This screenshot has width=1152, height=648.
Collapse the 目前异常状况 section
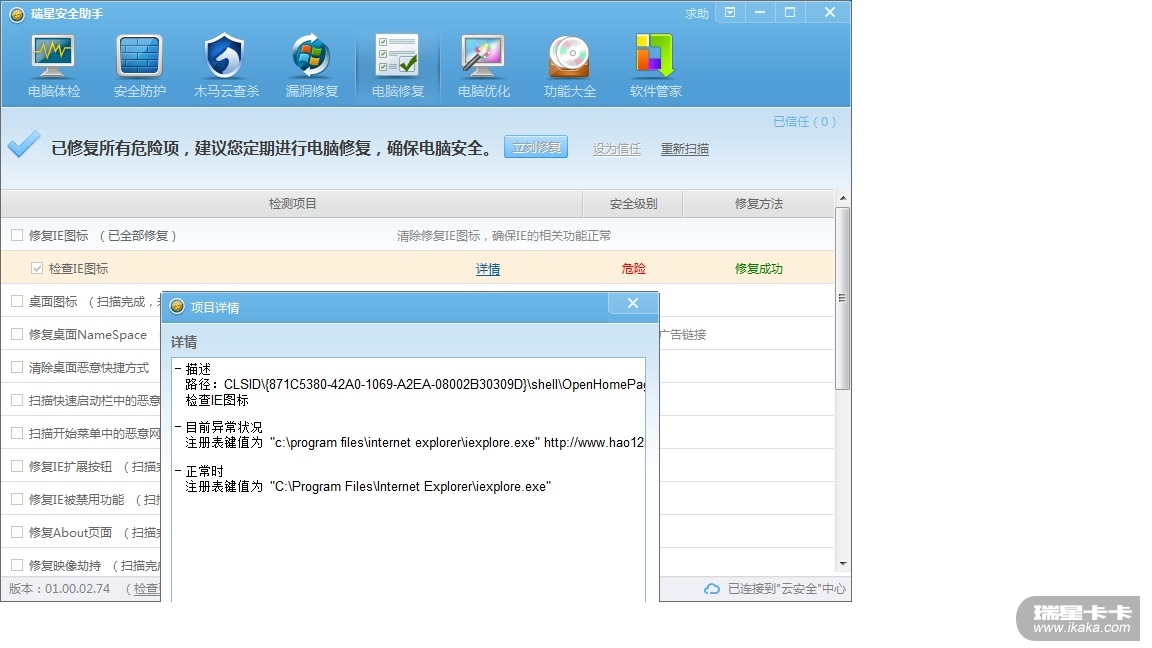pyautogui.click(x=178, y=427)
